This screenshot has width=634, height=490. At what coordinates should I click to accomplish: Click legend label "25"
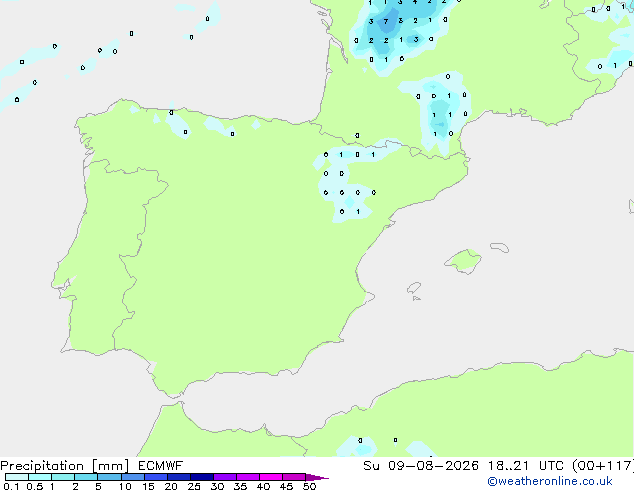[194, 486]
